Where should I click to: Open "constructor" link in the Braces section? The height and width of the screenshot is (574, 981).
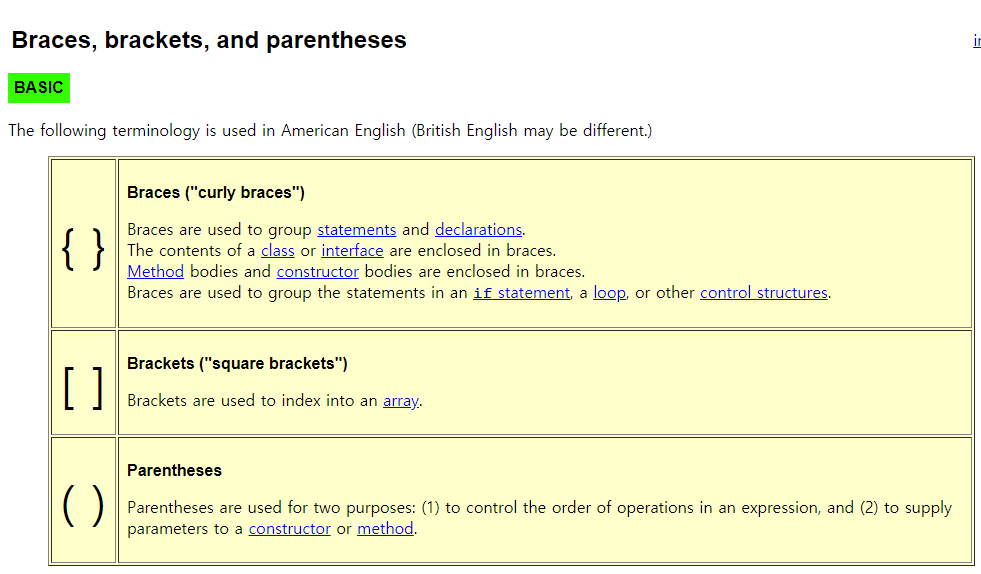(x=317, y=272)
